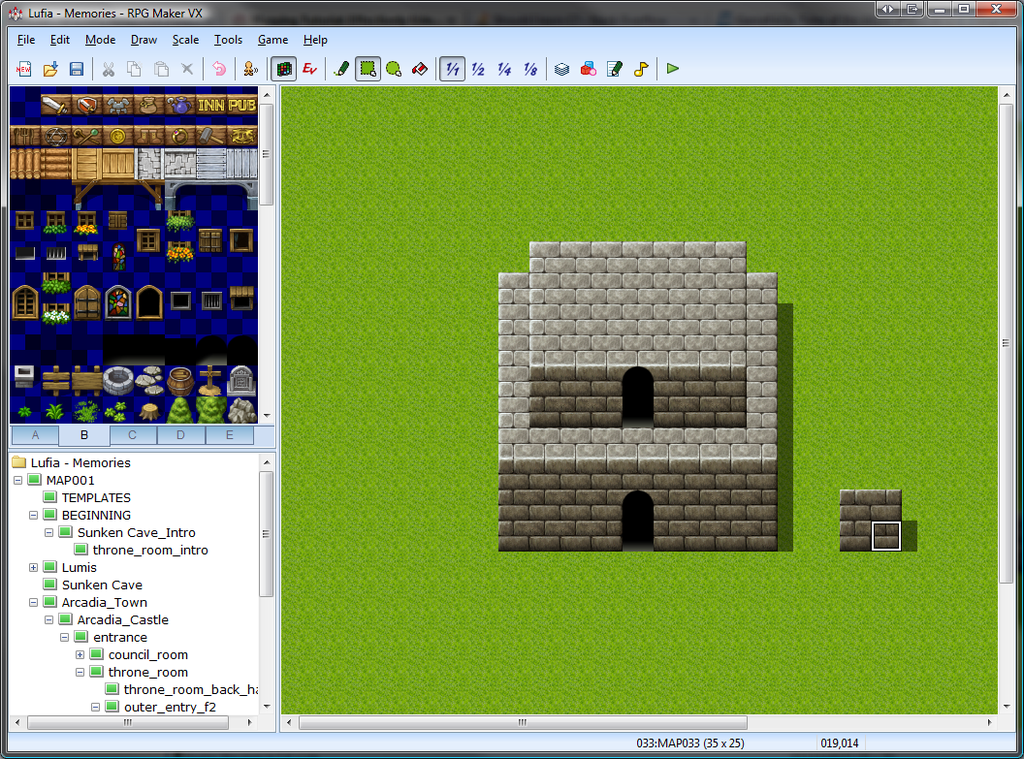Open the Mode menu
Viewport: 1024px width, 759px height.
click(x=100, y=40)
